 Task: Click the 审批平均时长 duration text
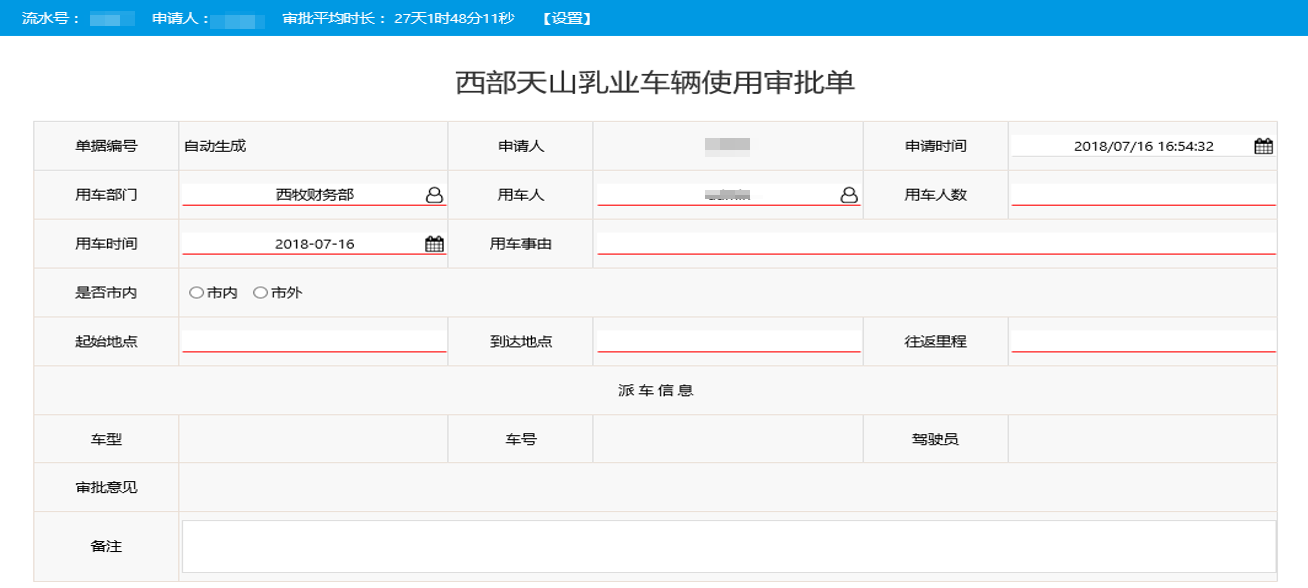tap(399, 19)
